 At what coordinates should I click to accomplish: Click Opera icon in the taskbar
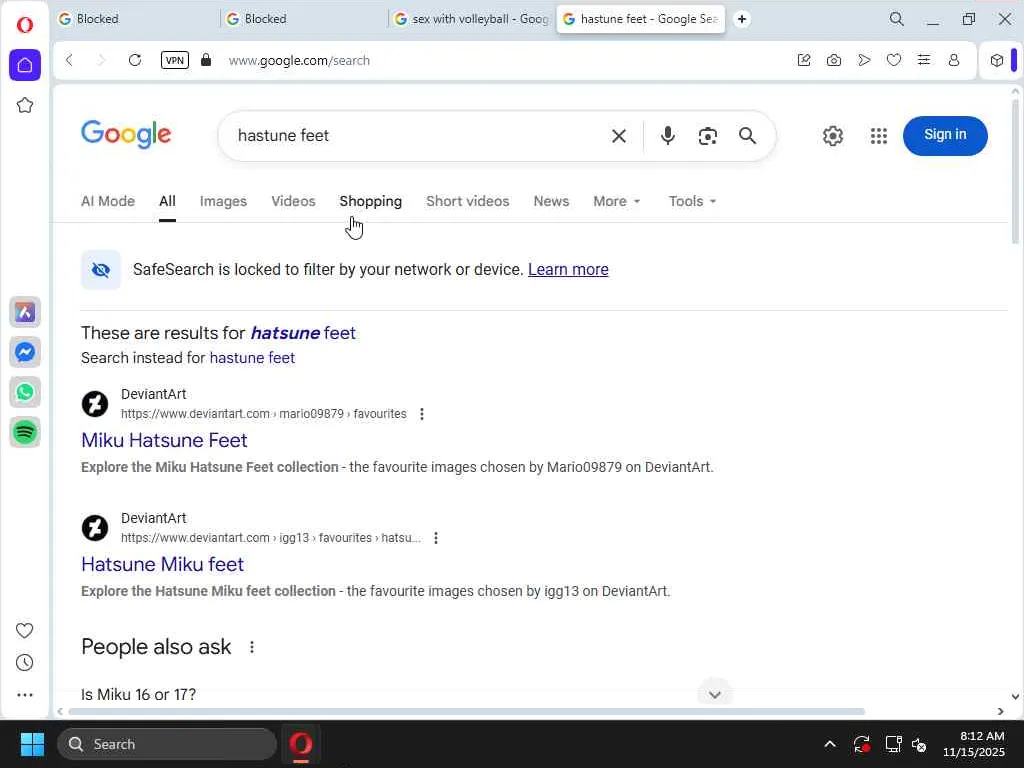tap(301, 744)
